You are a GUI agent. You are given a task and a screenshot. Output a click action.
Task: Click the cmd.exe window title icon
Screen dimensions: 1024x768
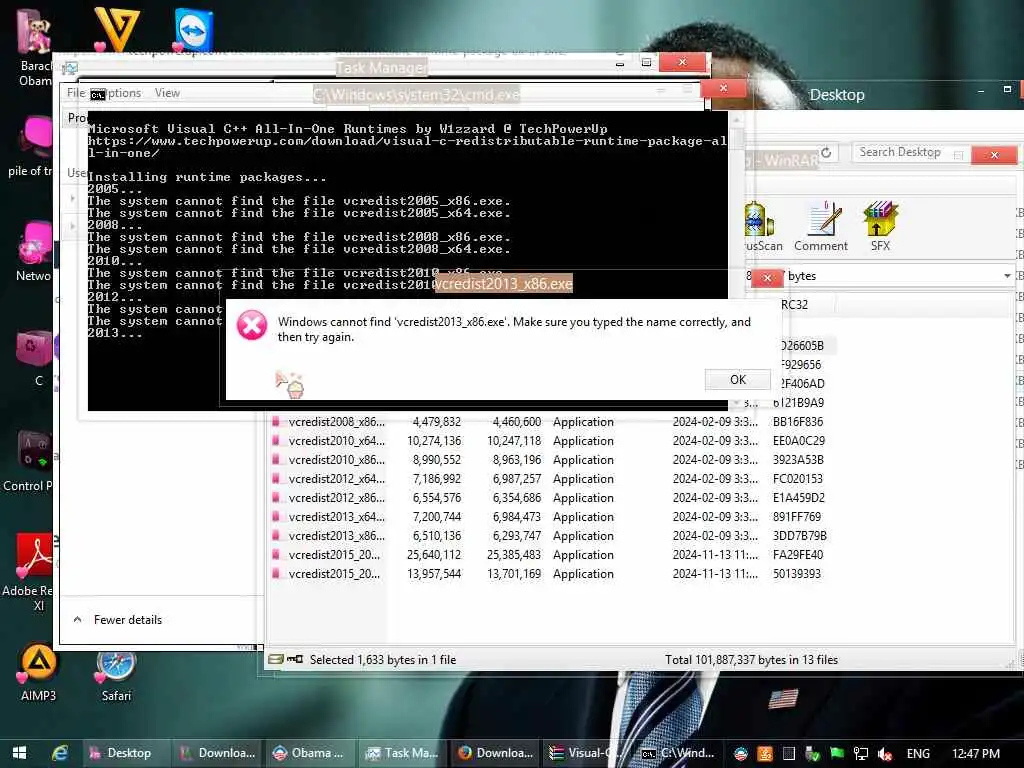98,95
